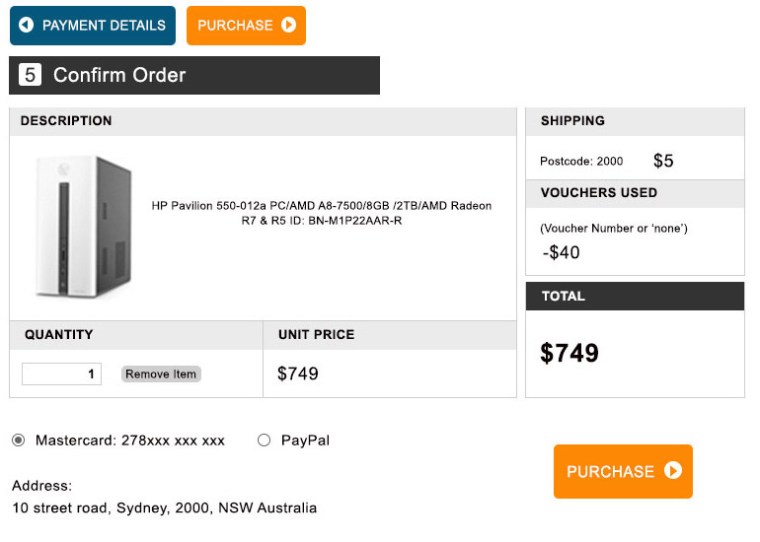Choose PayPal as the payment method

point(264,440)
